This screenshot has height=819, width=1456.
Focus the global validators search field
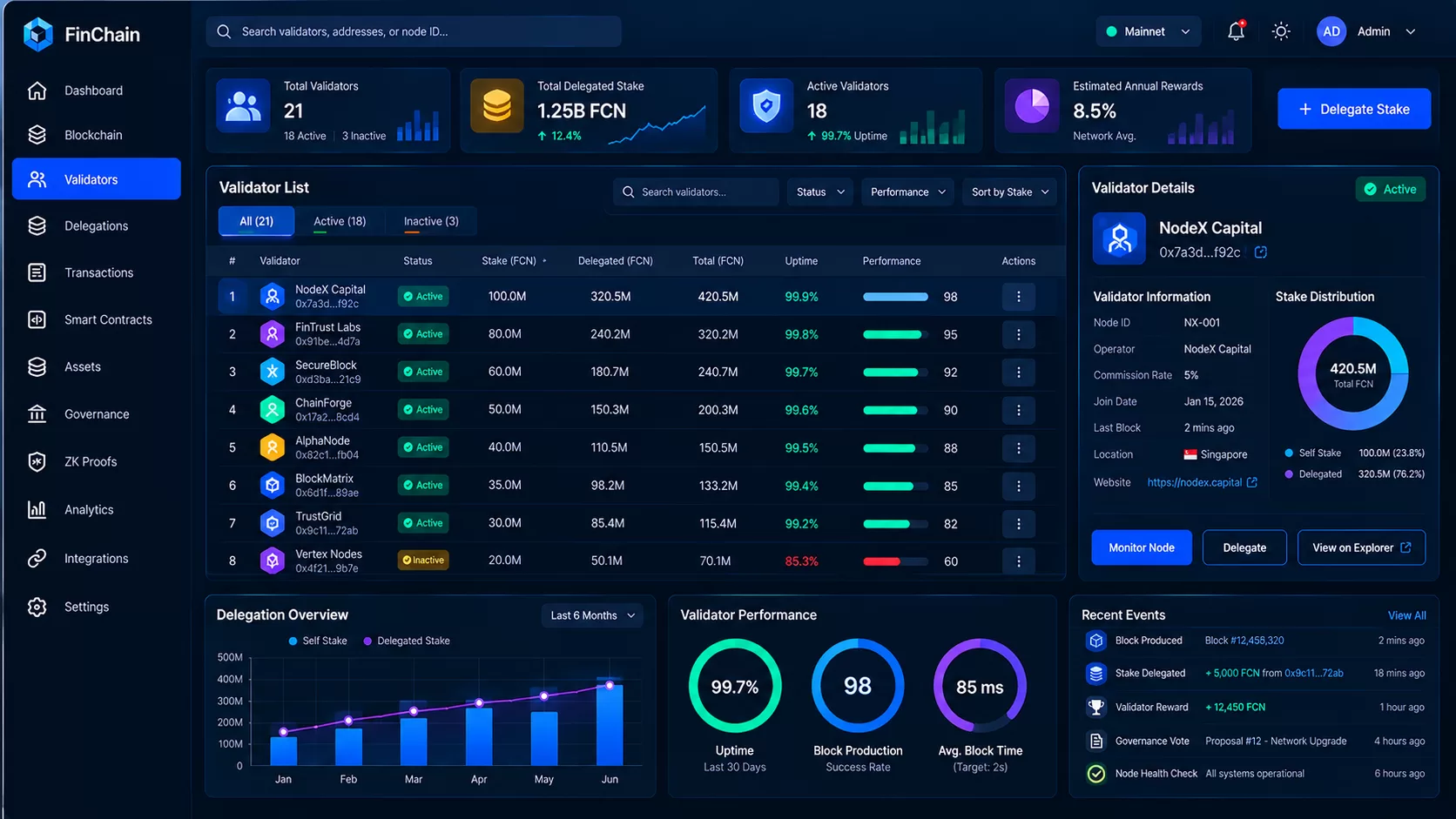(x=414, y=31)
